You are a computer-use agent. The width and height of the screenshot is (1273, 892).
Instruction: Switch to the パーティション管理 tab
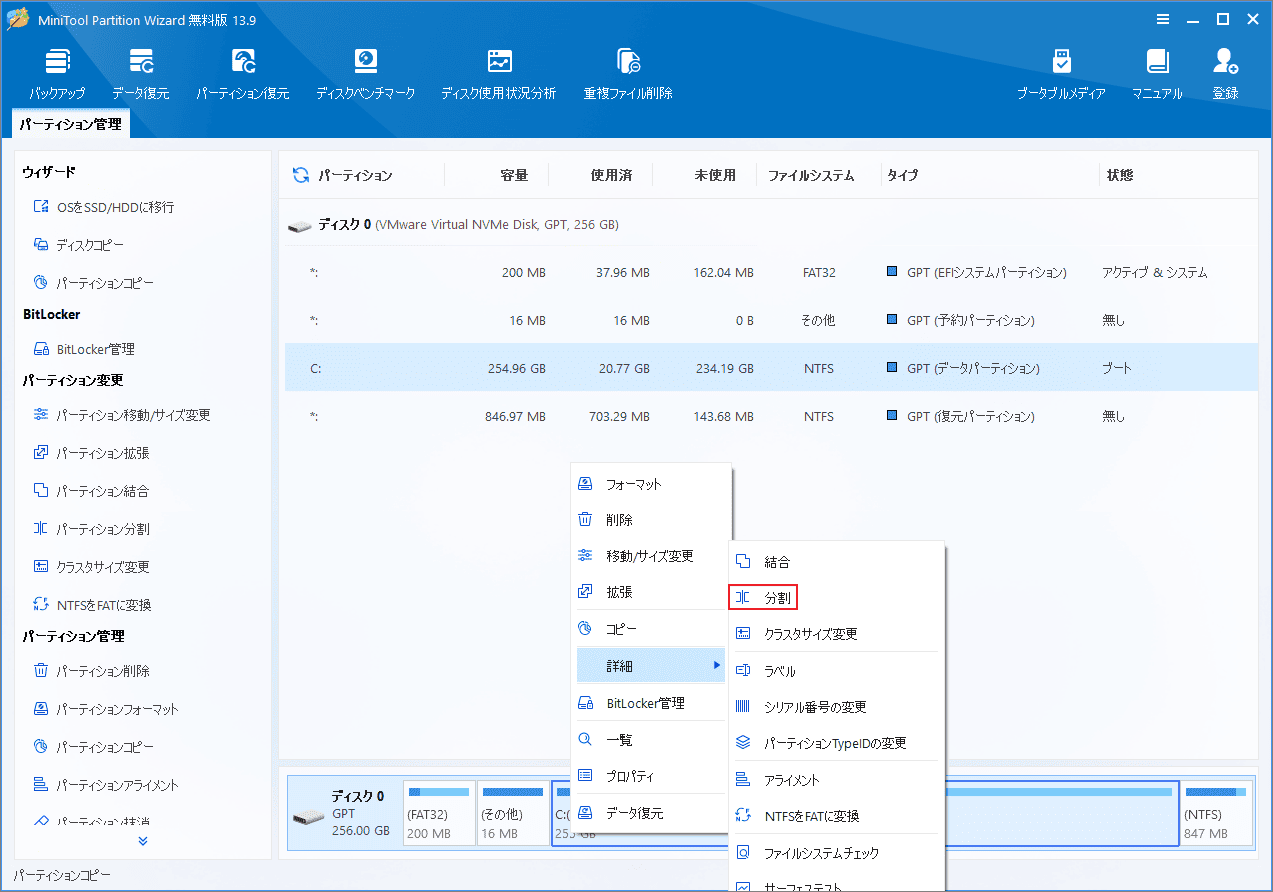coord(70,124)
